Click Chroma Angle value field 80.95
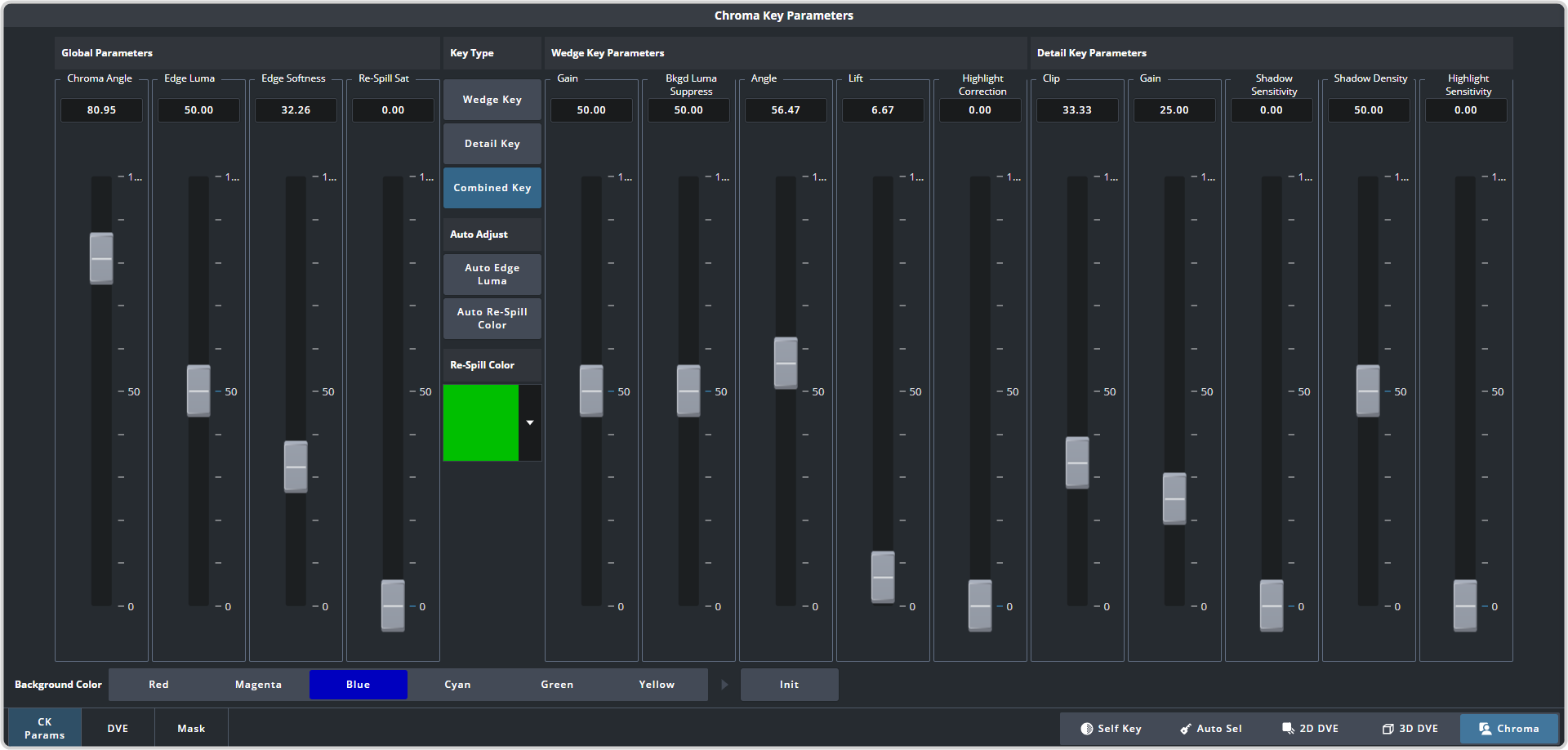The image size is (1568, 750). click(101, 110)
